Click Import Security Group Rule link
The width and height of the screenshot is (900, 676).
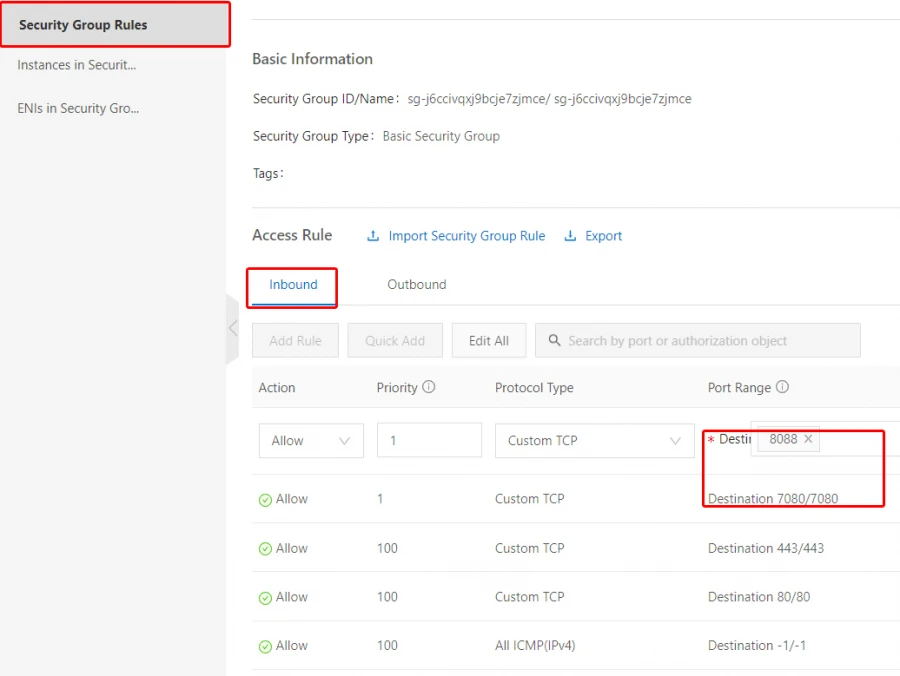467,236
